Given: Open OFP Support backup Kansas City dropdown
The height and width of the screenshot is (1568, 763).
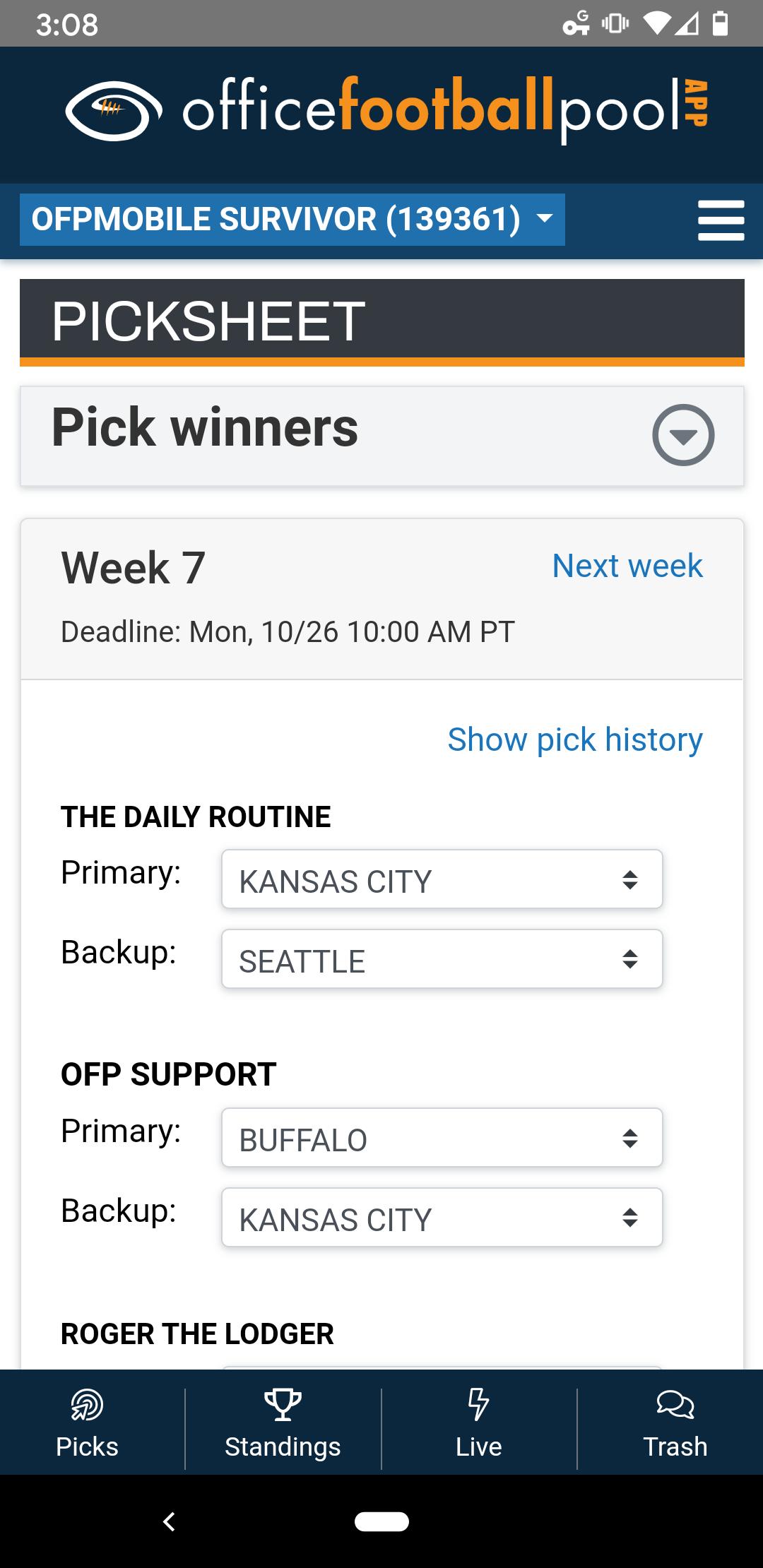Looking at the screenshot, I should click(442, 1218).
